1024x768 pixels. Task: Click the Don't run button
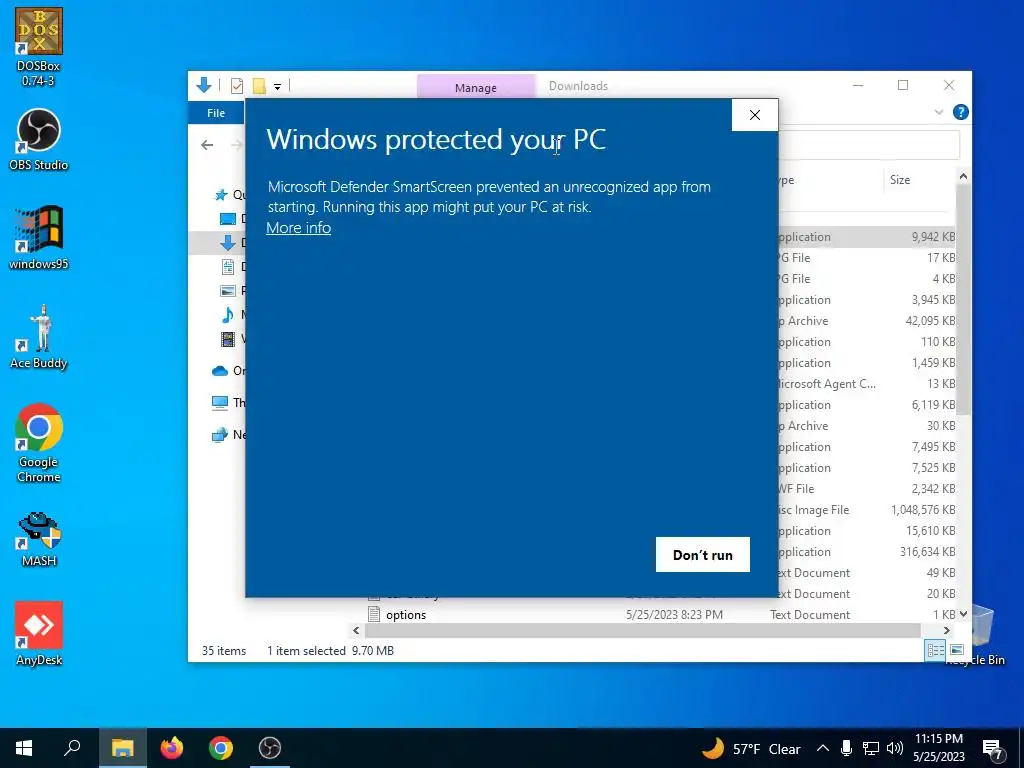click(703, 554)
